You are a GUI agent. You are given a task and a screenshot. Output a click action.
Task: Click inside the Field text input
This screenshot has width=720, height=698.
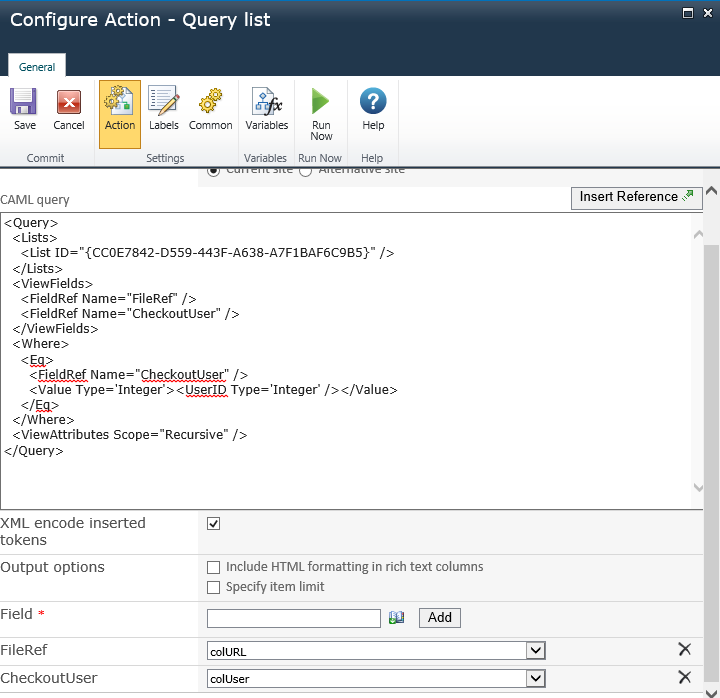[293, 618]
